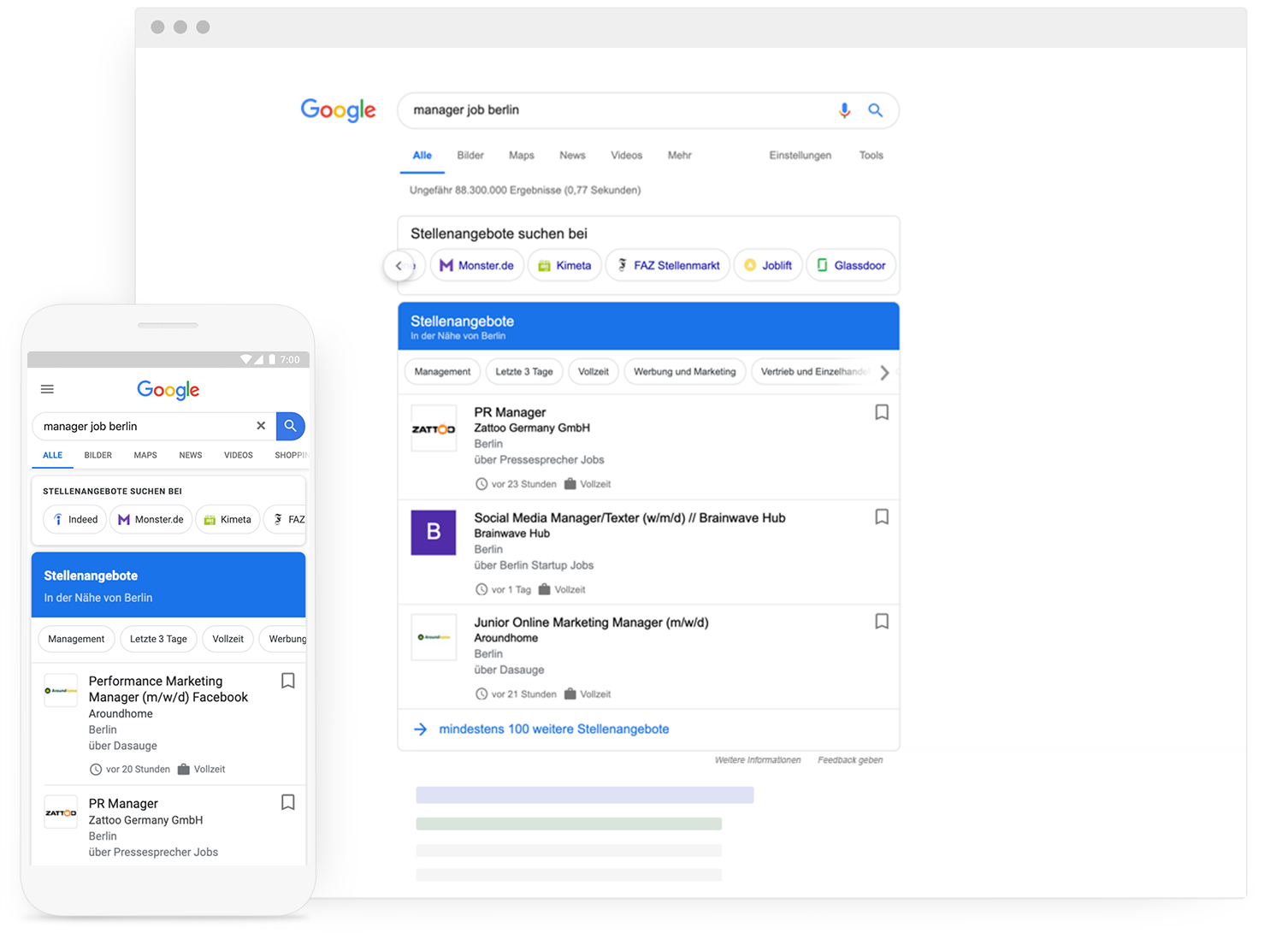1288x939 pixels.
Task: Open mindestens 100 weitere Stellenangebote link
Action: click(553, 729)
